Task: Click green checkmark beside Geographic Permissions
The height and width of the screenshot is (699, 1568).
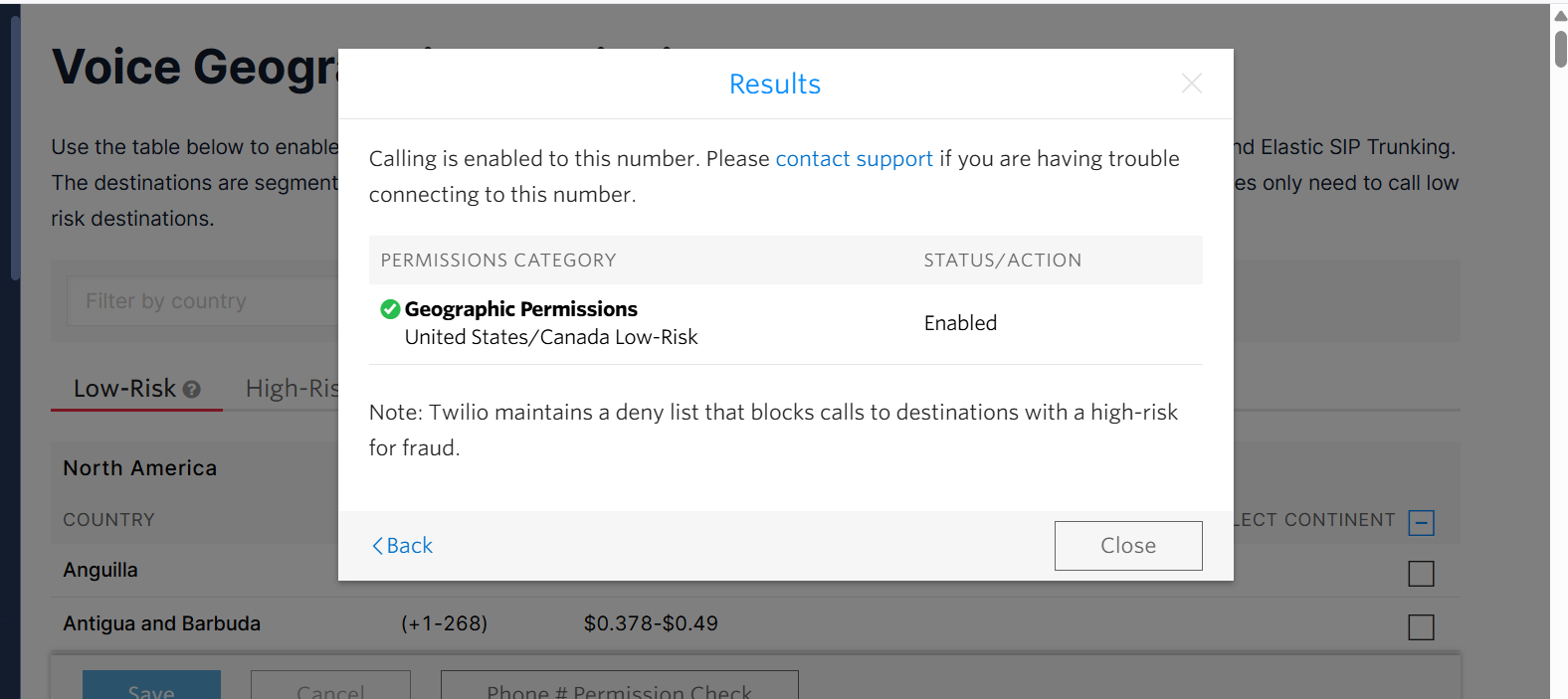Action: 390,309
